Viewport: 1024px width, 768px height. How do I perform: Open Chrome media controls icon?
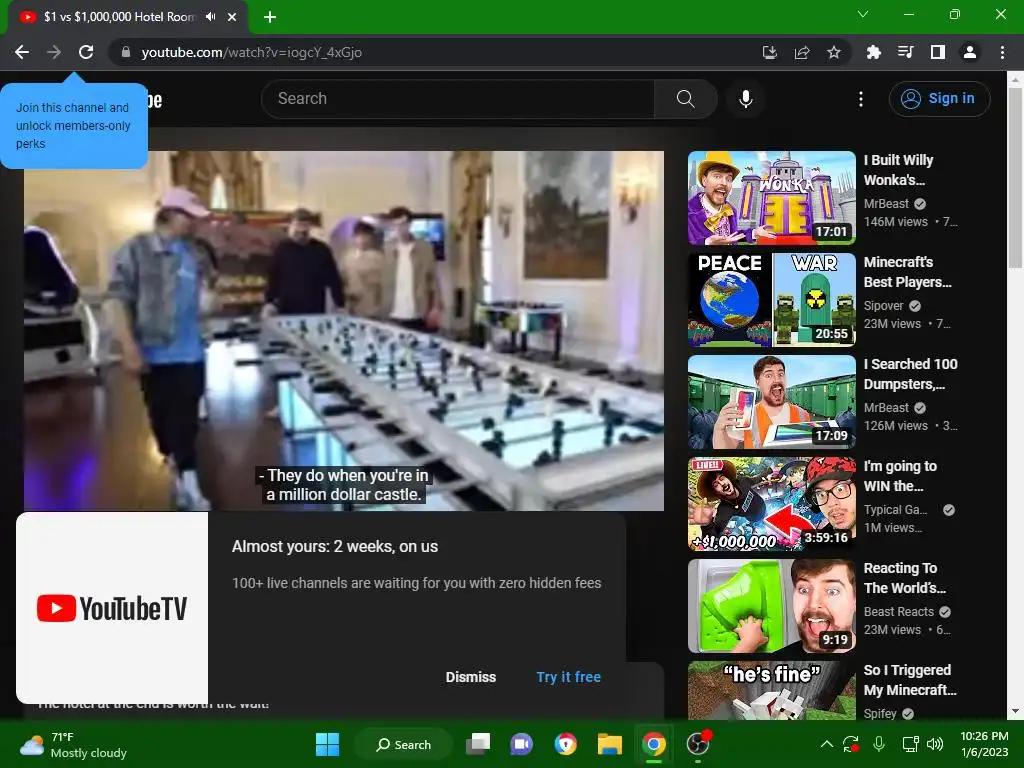pos(905,52)
